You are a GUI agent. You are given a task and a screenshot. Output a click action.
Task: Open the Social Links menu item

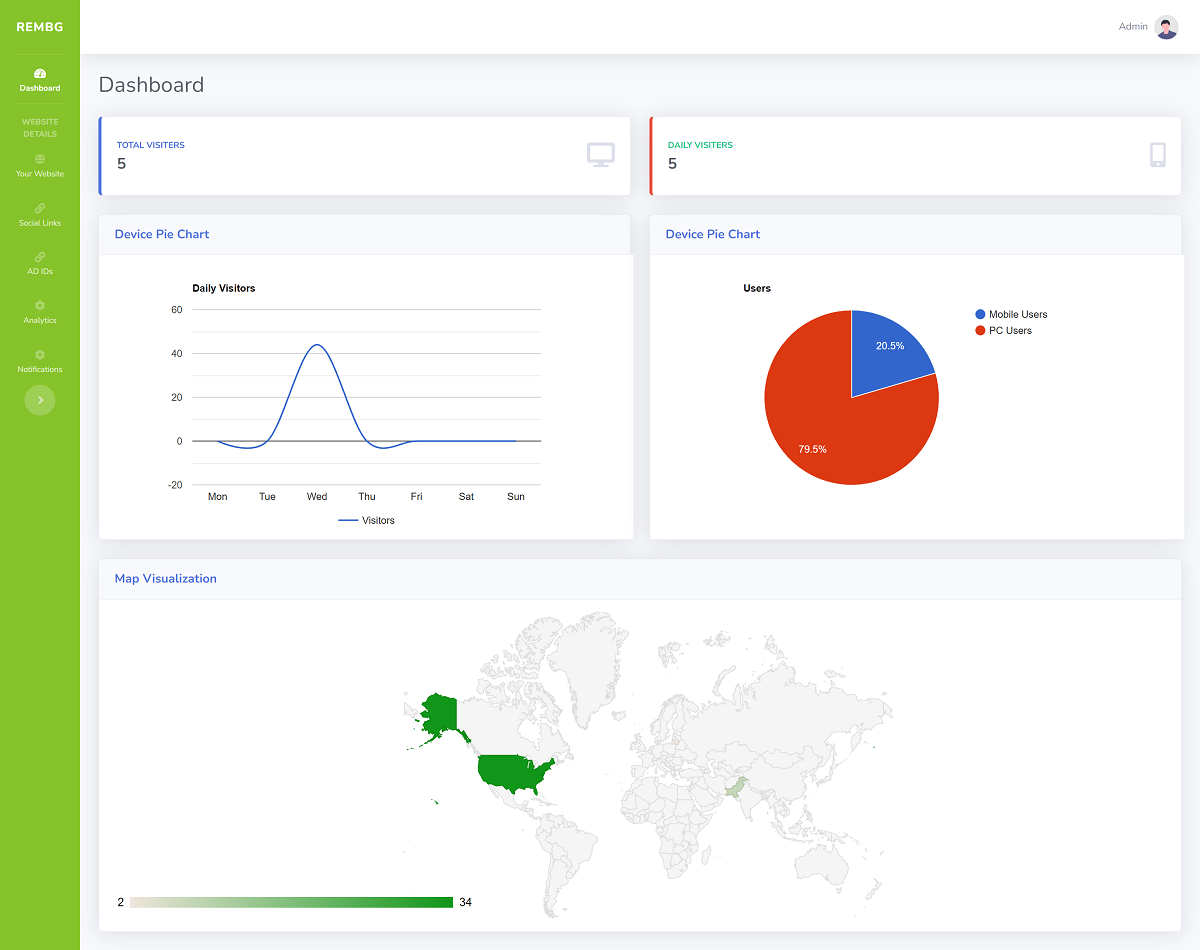40,214
